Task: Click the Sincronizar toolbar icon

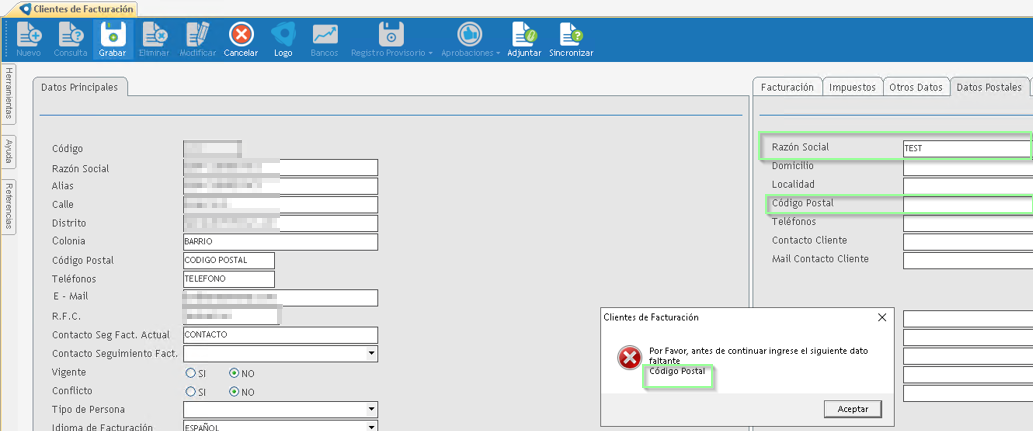Action: click(x=571, y=40)
